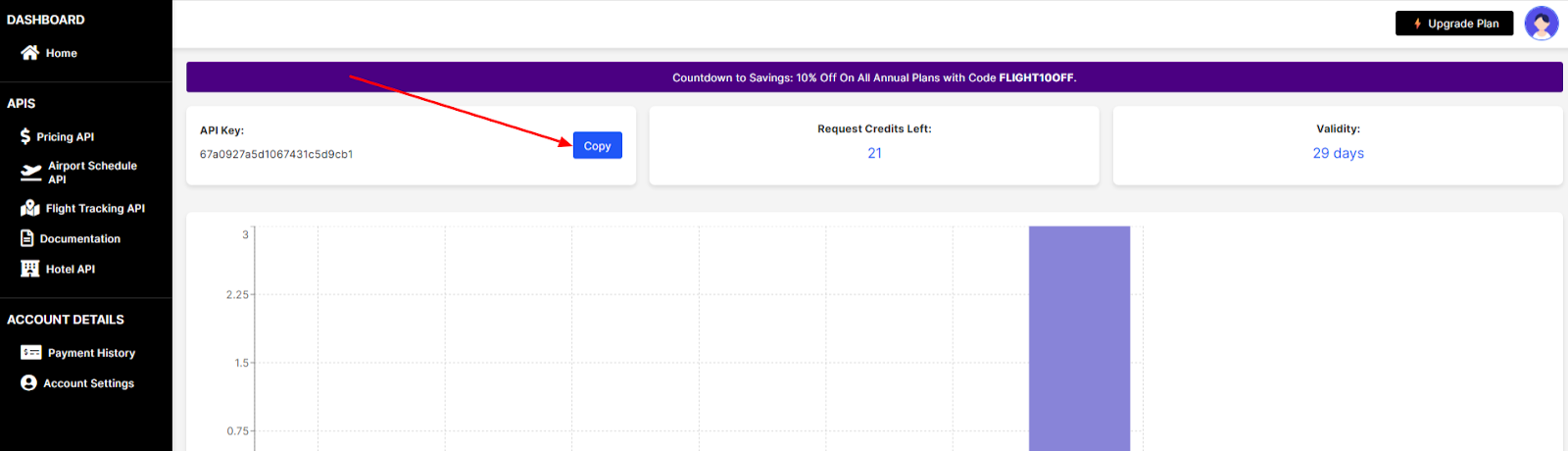Click the Validity label
Viewport: 1568px width, 451px height.
pyautogui.click(x=1338, y=128)
